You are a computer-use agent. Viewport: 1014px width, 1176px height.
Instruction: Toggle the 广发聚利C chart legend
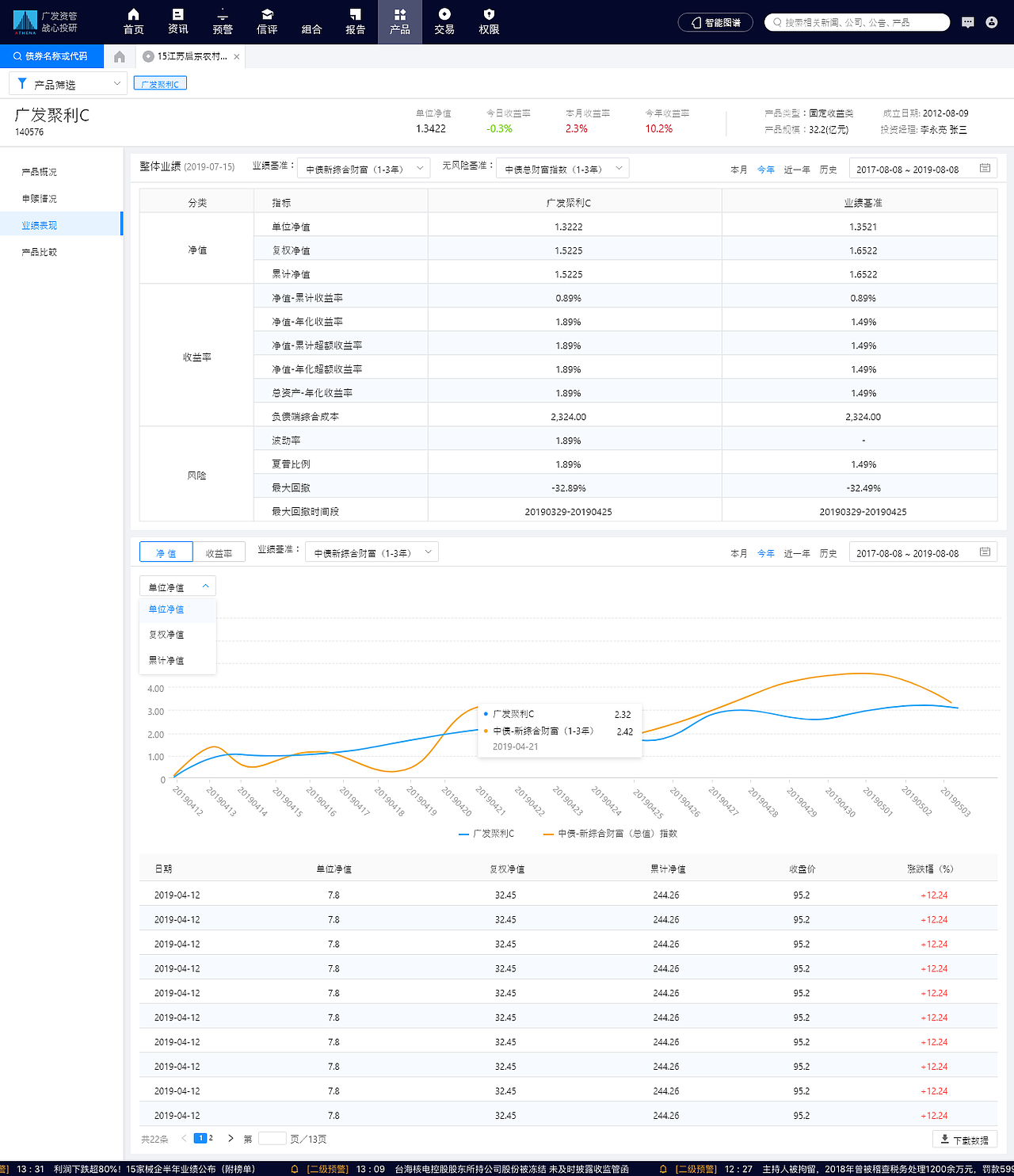click(487, 834)
